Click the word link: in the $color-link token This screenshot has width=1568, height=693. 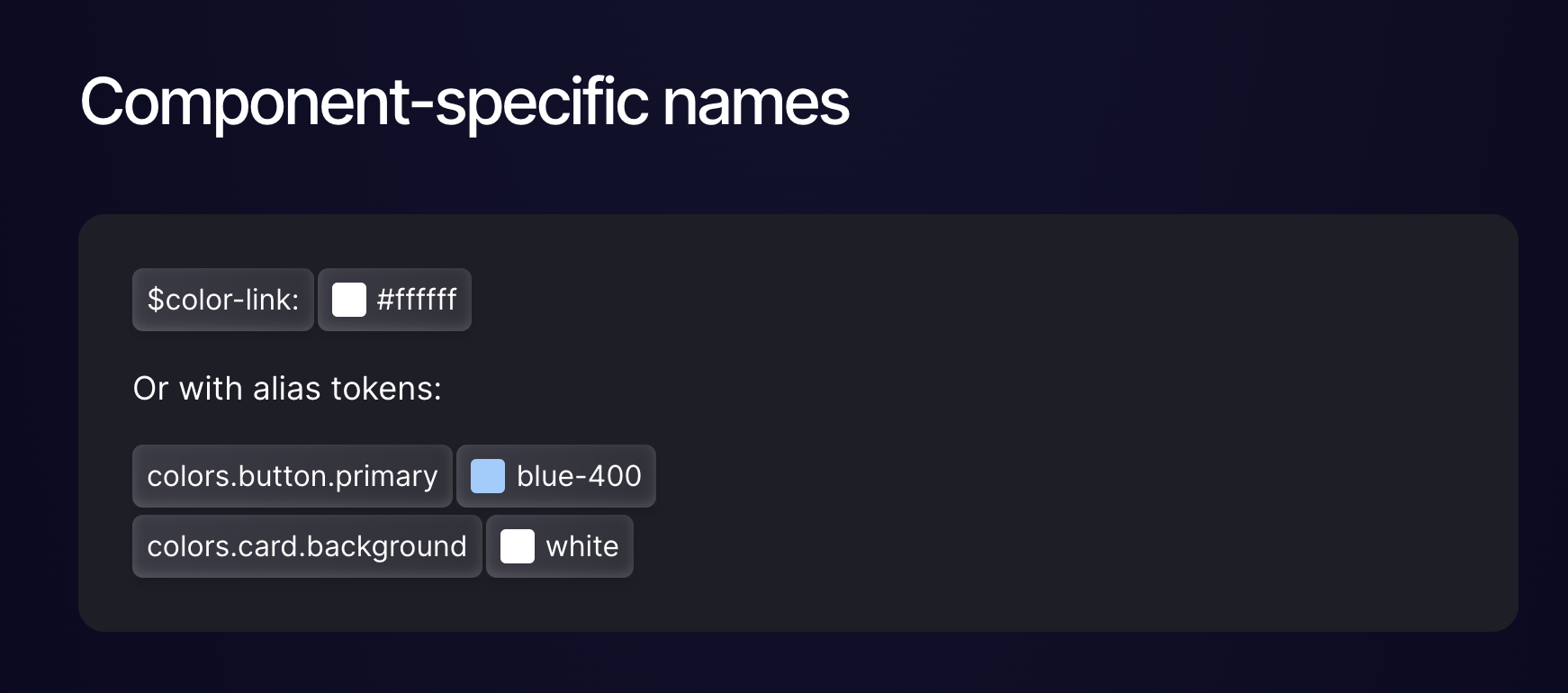click(x=272, y=300)
